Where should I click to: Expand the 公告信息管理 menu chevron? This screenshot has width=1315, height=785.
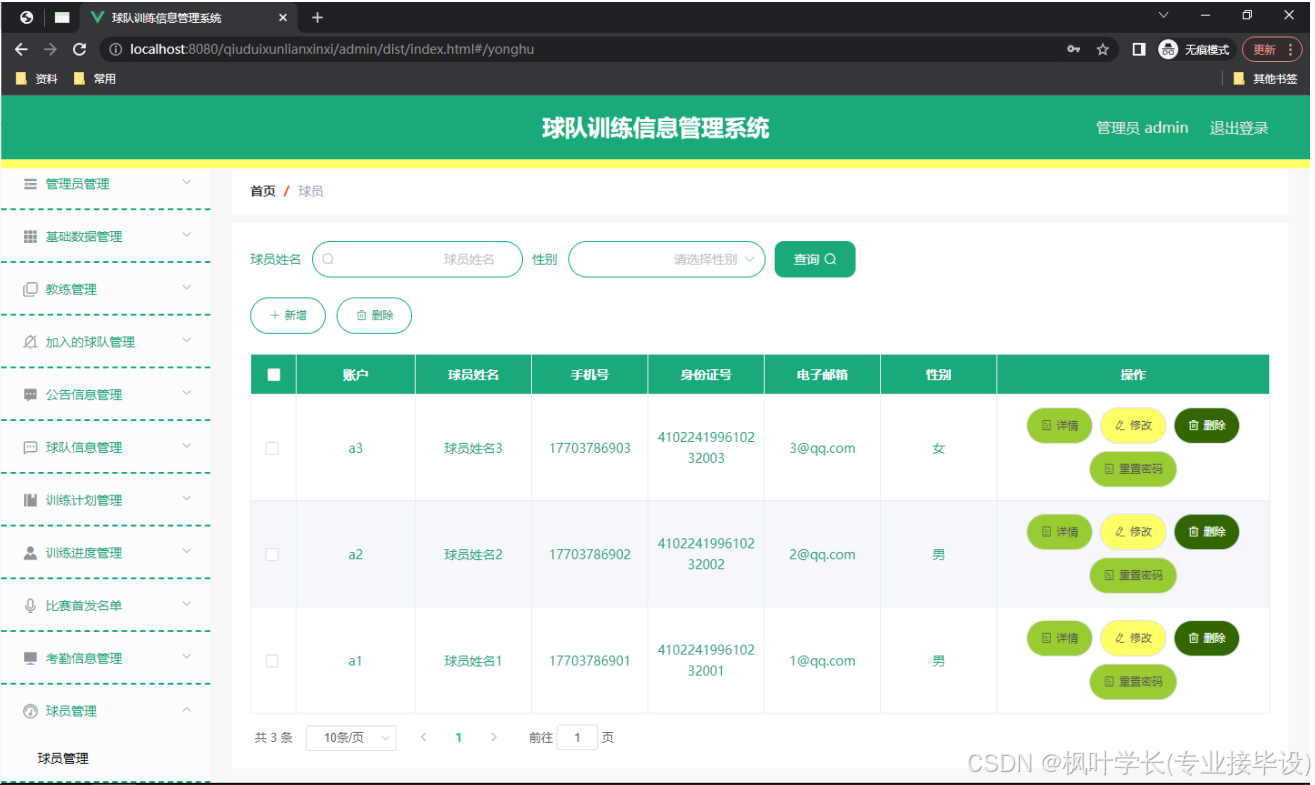pos(186,393)
